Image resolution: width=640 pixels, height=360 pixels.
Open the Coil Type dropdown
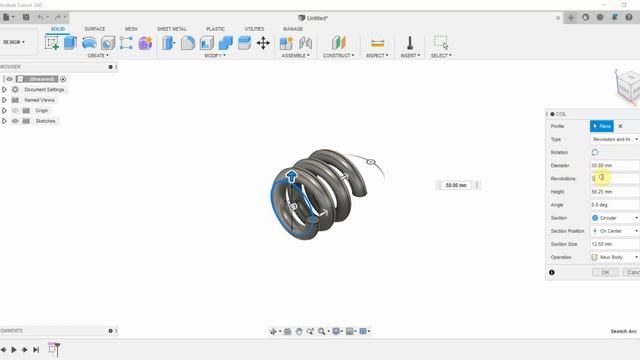pyautogui.click(x=615, y=140)
